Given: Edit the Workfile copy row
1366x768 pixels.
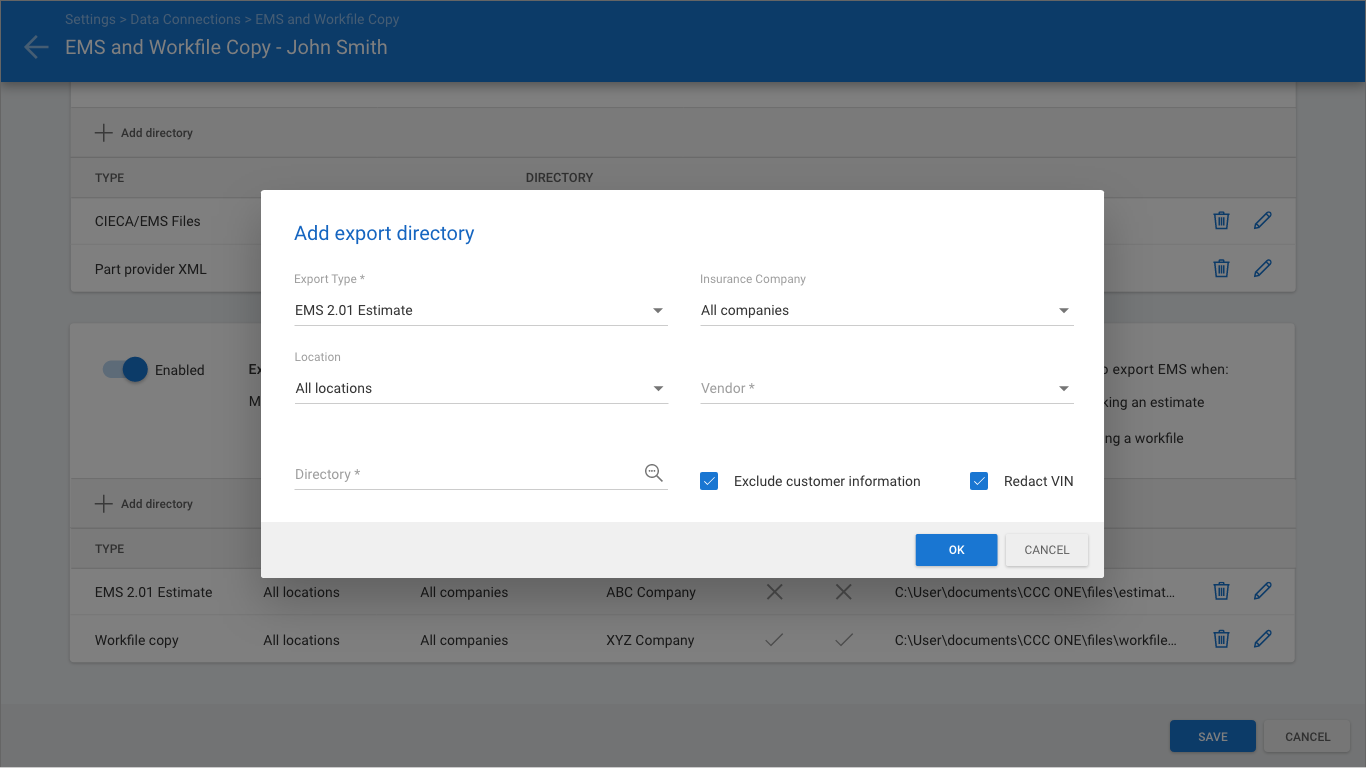Looking at the screenshot, I should click(x=1263, y=639).
